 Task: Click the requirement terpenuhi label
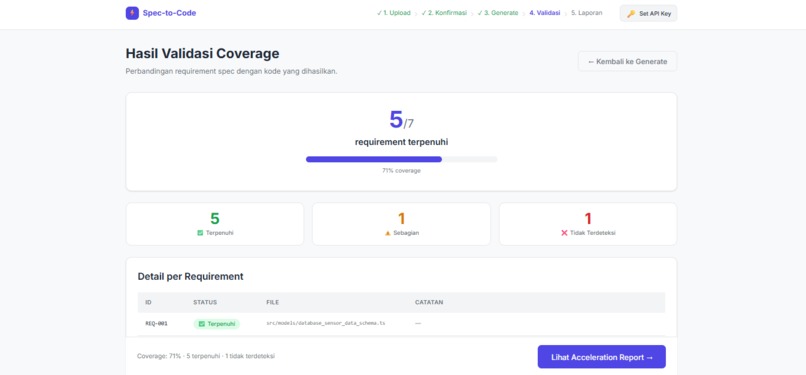point(401,142)
